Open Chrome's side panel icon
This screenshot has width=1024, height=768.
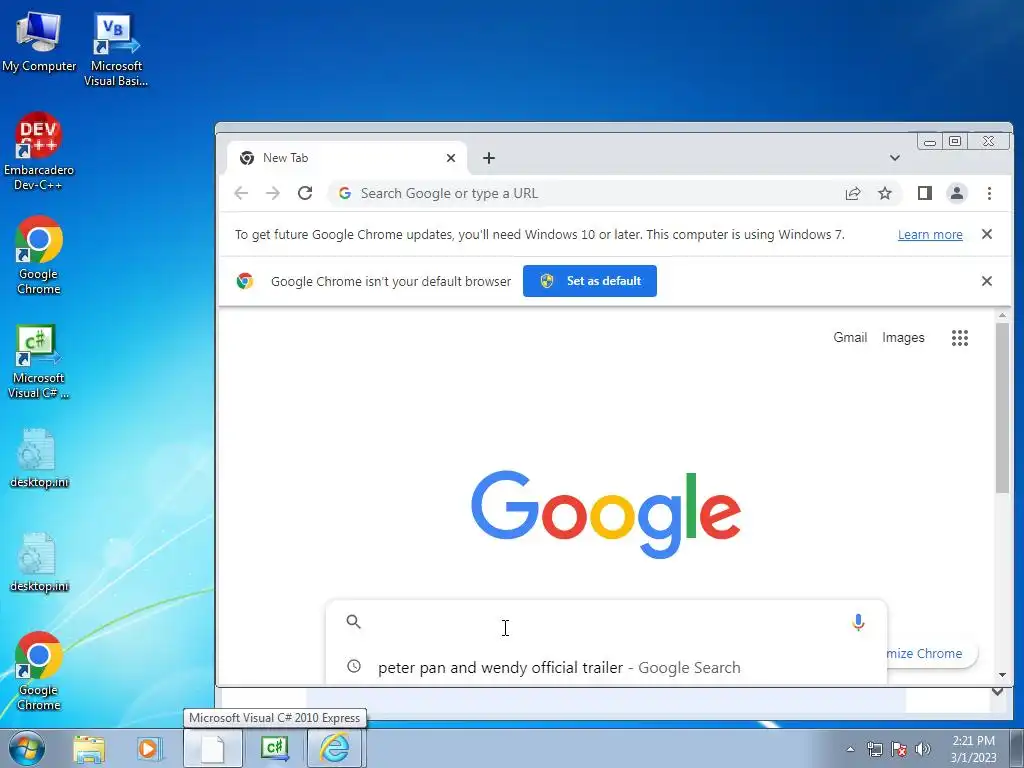(x=925, y=193)
